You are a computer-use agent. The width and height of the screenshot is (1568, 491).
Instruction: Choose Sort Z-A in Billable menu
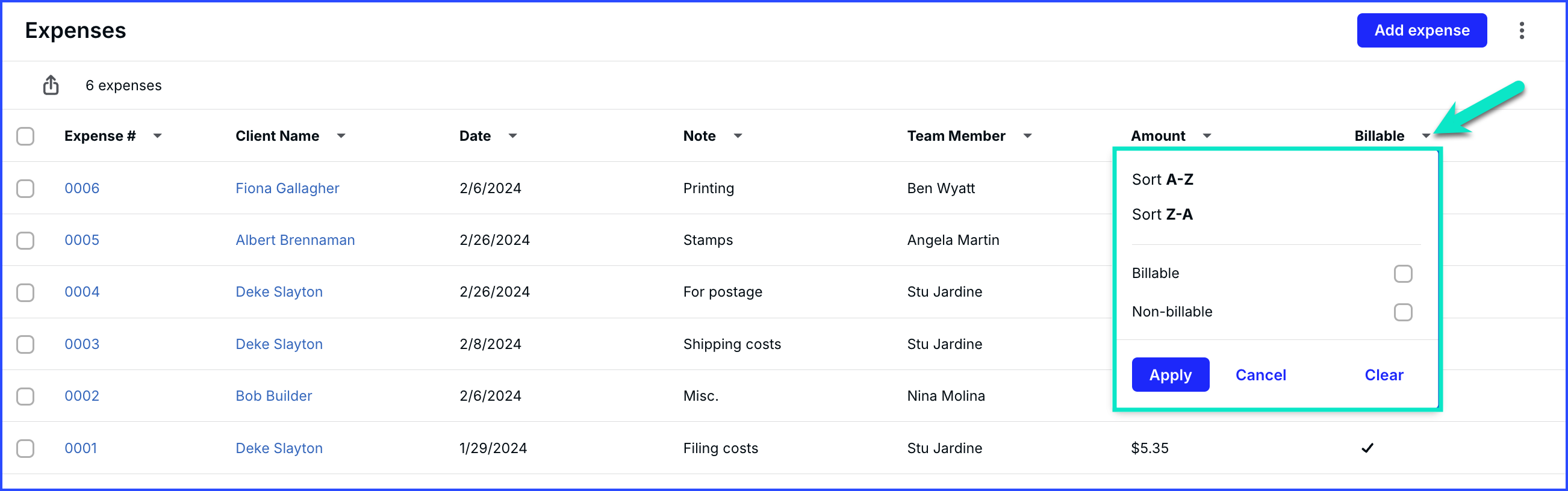pos(1162,214)
